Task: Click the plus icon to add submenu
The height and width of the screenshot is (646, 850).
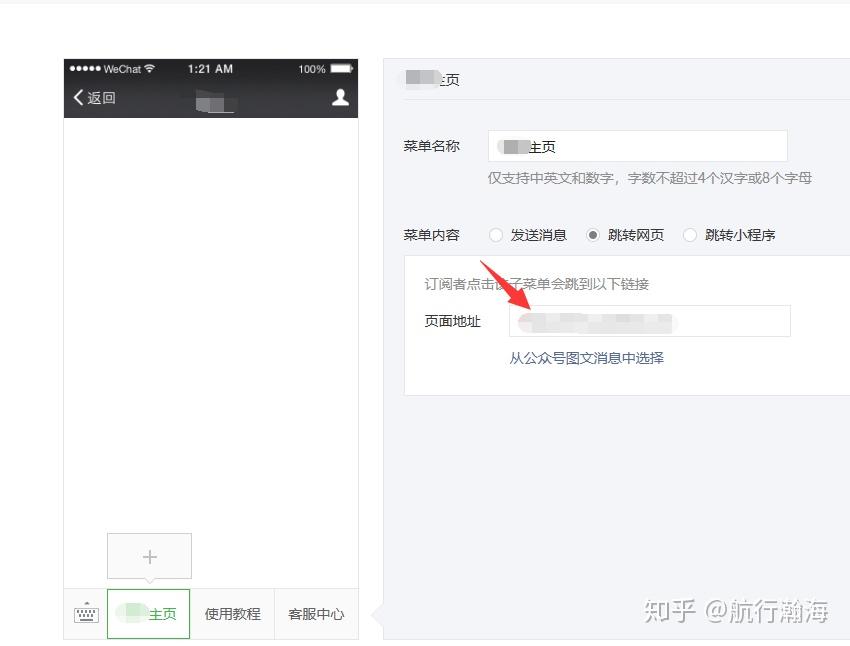Action: click(x=150, y=557)
